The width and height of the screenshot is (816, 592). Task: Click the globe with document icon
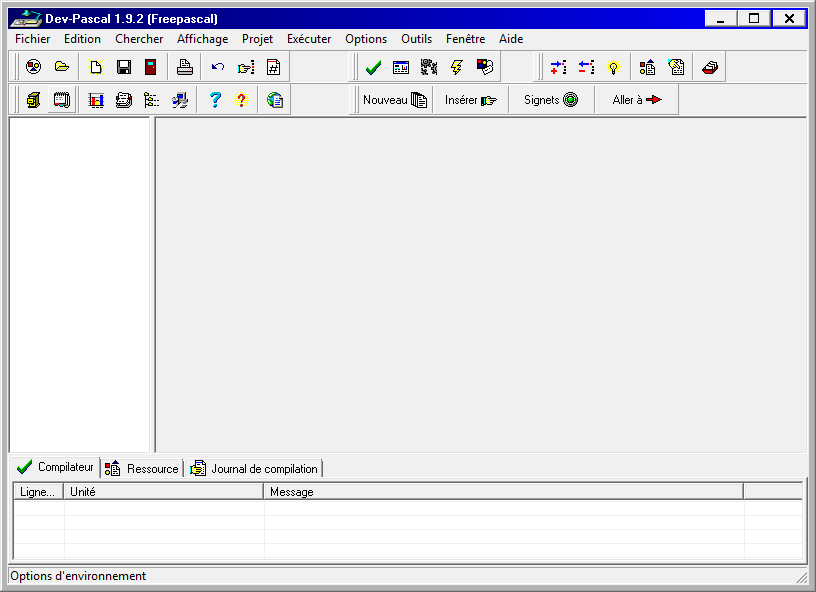click(x=275, y=100)
